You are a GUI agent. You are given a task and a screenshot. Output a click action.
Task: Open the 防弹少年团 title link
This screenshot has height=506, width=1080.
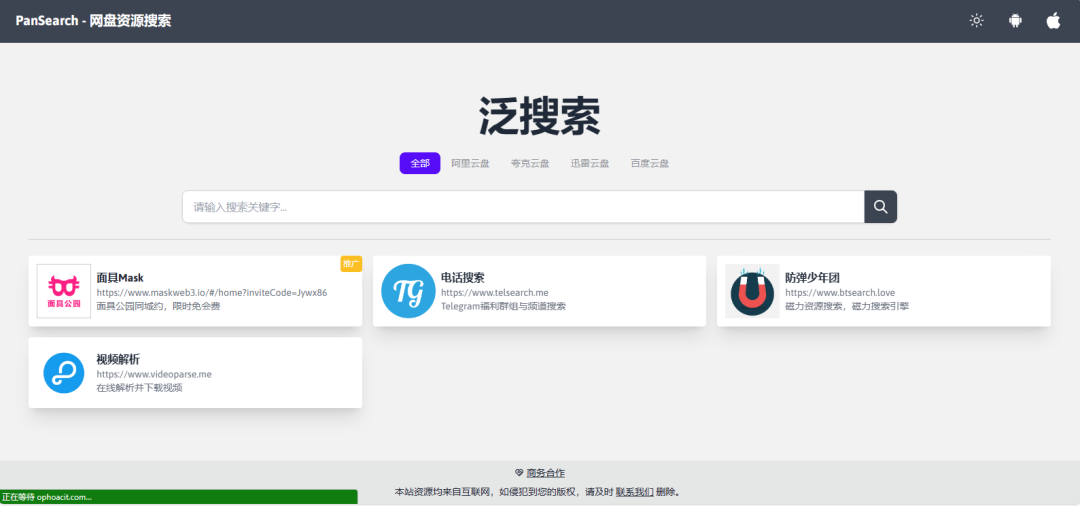[812, 278]
